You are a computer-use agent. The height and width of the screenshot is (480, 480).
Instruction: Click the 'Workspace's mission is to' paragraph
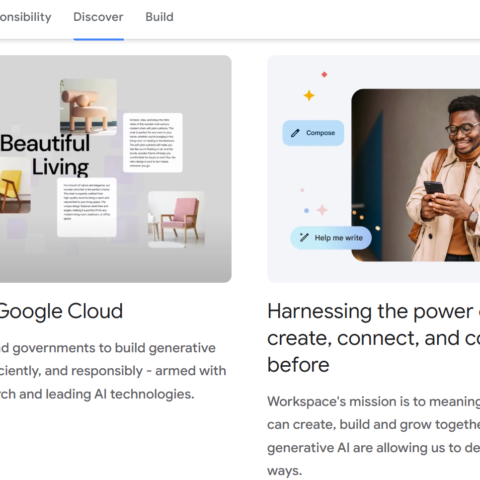pos(374,436)
